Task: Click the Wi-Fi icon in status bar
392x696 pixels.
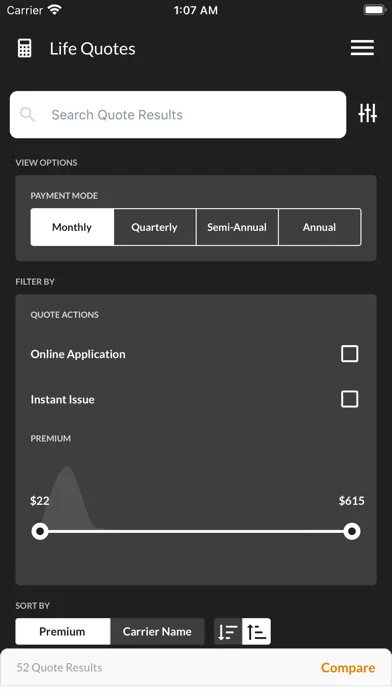Action: pos(55,10)
